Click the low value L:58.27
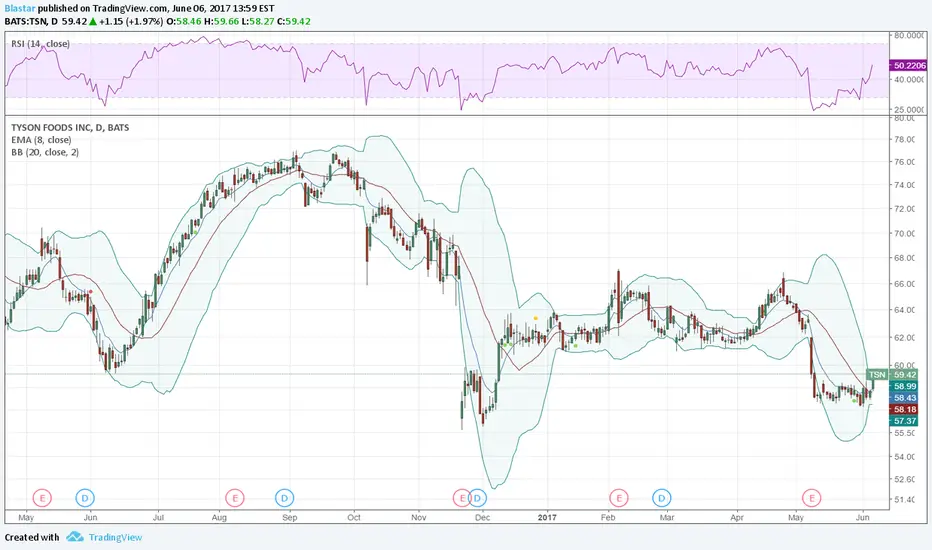This screenshot has width=932, height=550. [257, 21]
